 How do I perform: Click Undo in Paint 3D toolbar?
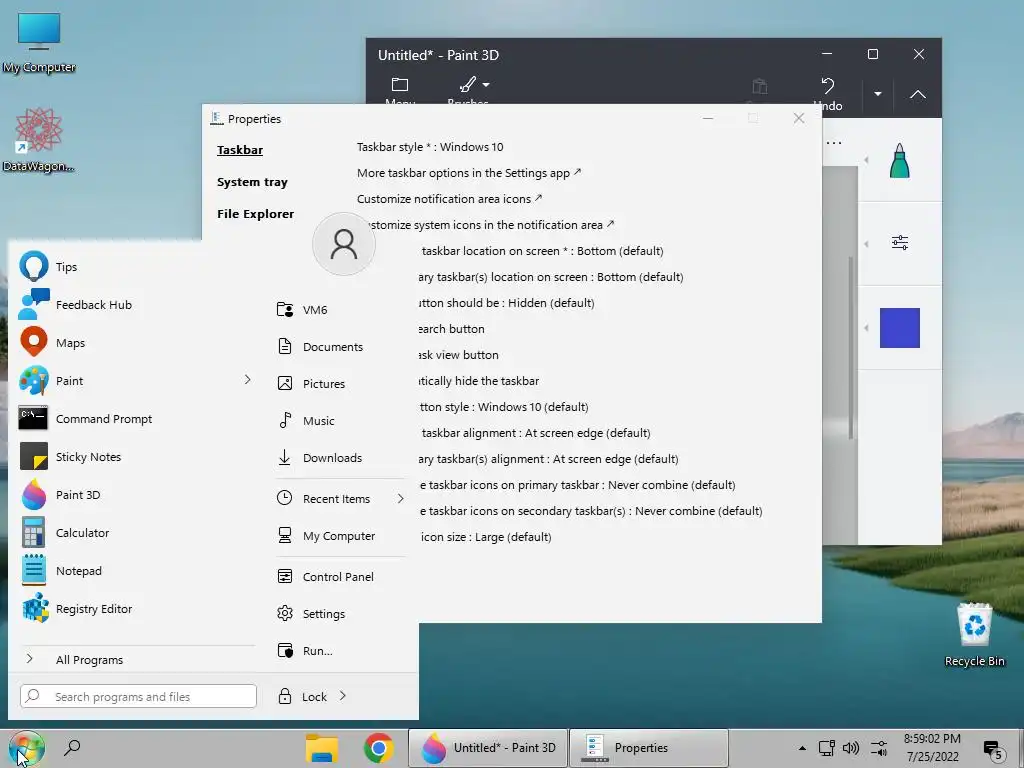[x=827, y=93]
